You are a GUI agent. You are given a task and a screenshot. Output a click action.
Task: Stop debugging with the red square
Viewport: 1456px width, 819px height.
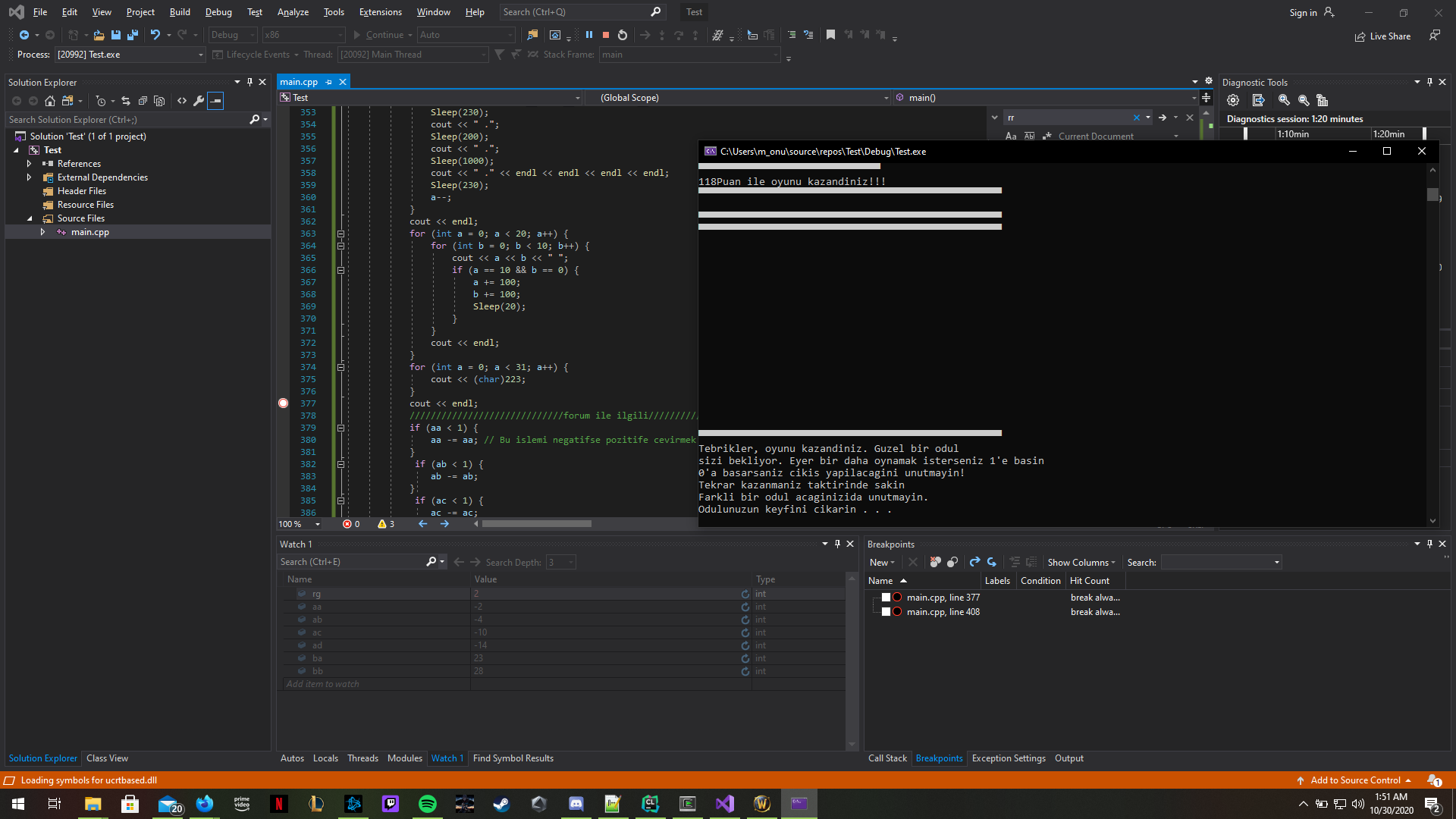click(x=606, y=35)
